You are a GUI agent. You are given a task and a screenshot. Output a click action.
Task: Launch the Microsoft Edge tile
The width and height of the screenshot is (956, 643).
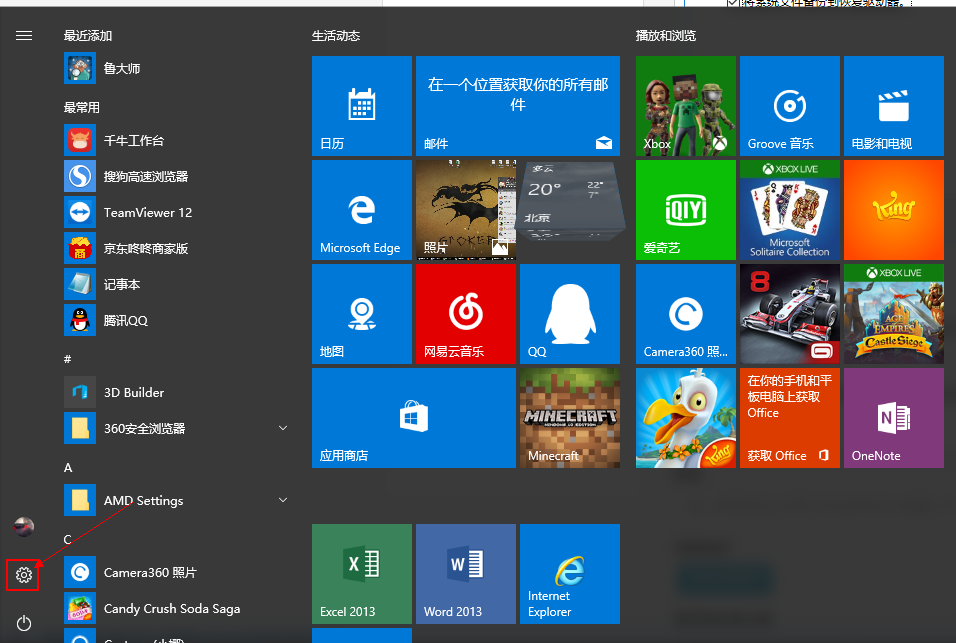362,210
